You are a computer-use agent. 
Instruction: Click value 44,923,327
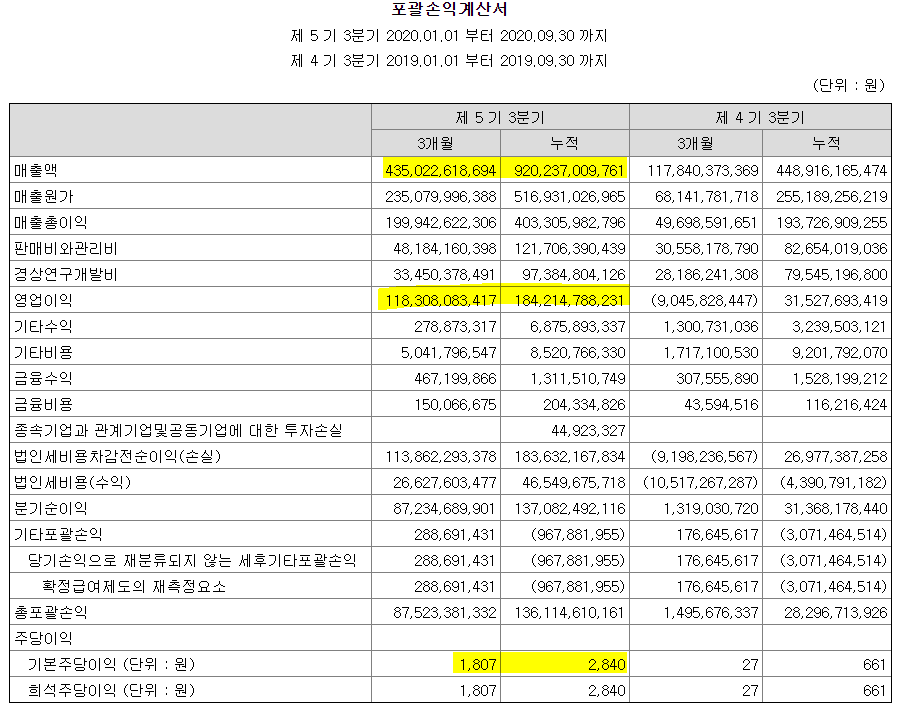point(588,430)
